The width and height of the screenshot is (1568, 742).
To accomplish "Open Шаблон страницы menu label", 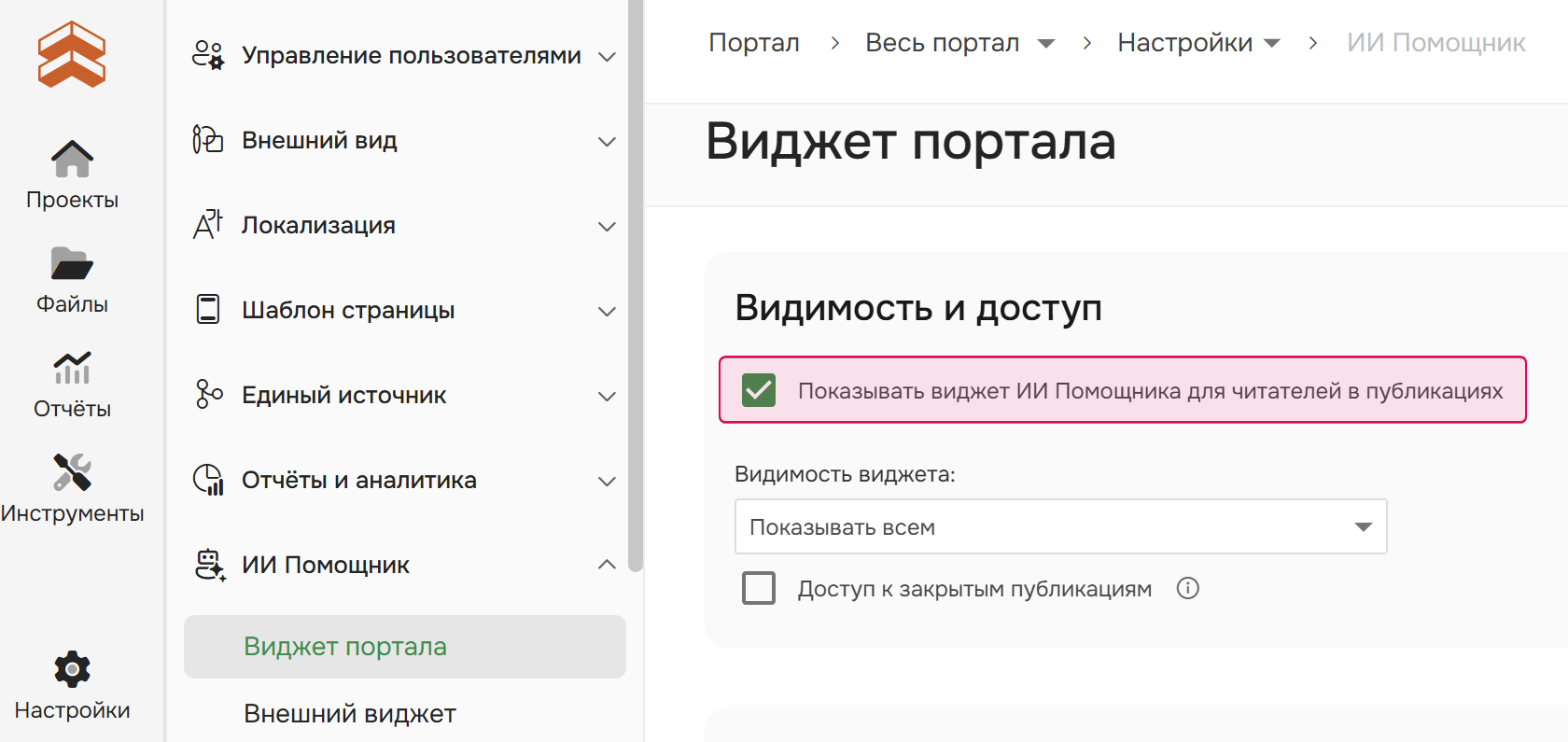I will coord(348,310).
